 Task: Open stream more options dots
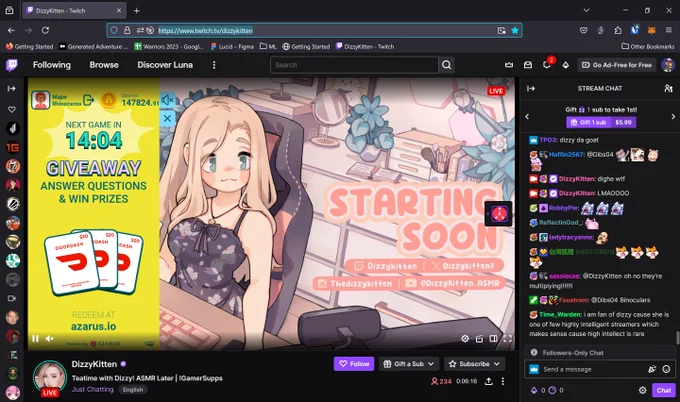pos(503,381)
